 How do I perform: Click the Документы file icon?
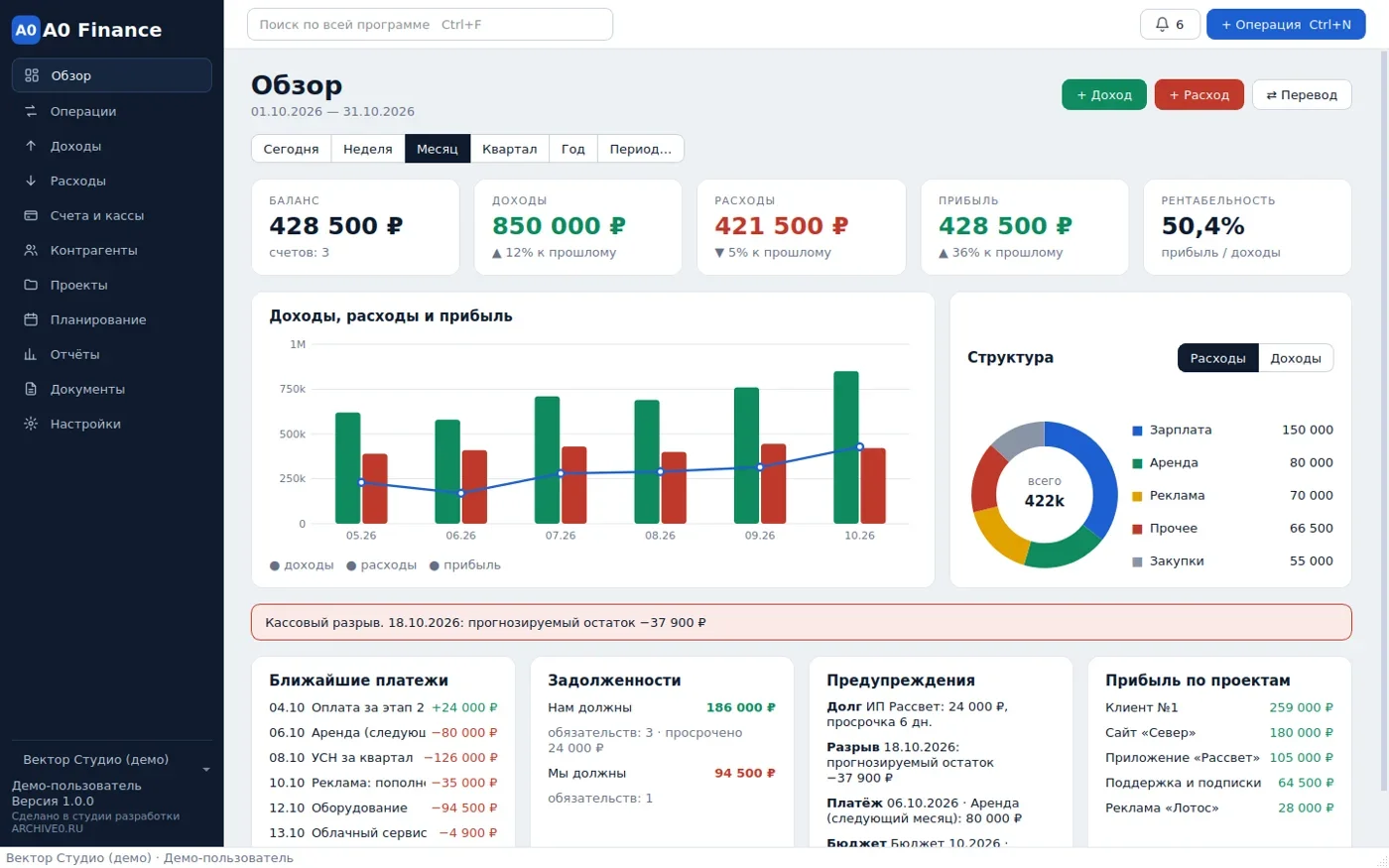coord(31,389)
